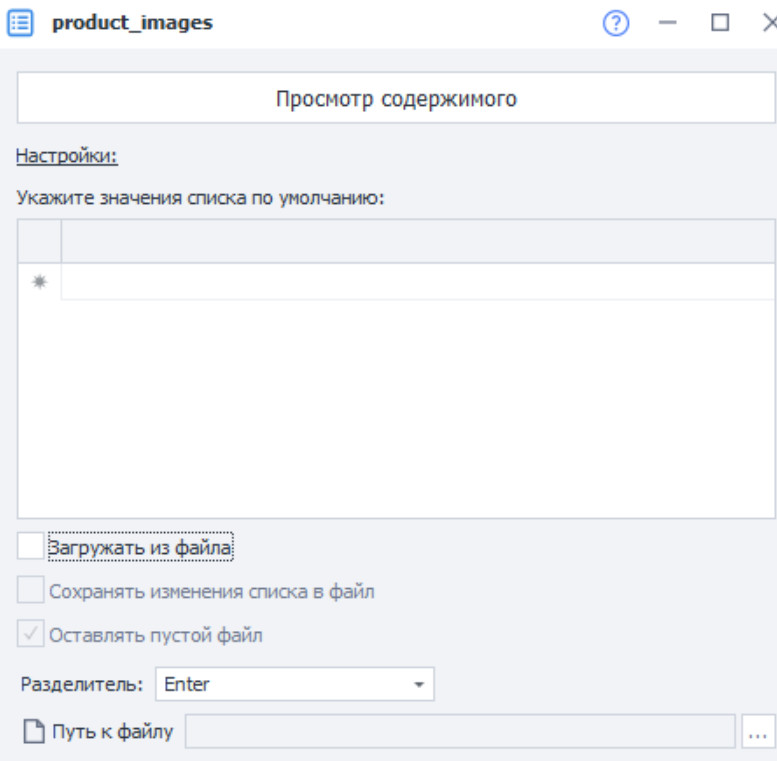
Task: Click the empty area of the values list
Action: pyautogui.click(x=396, y=408)
